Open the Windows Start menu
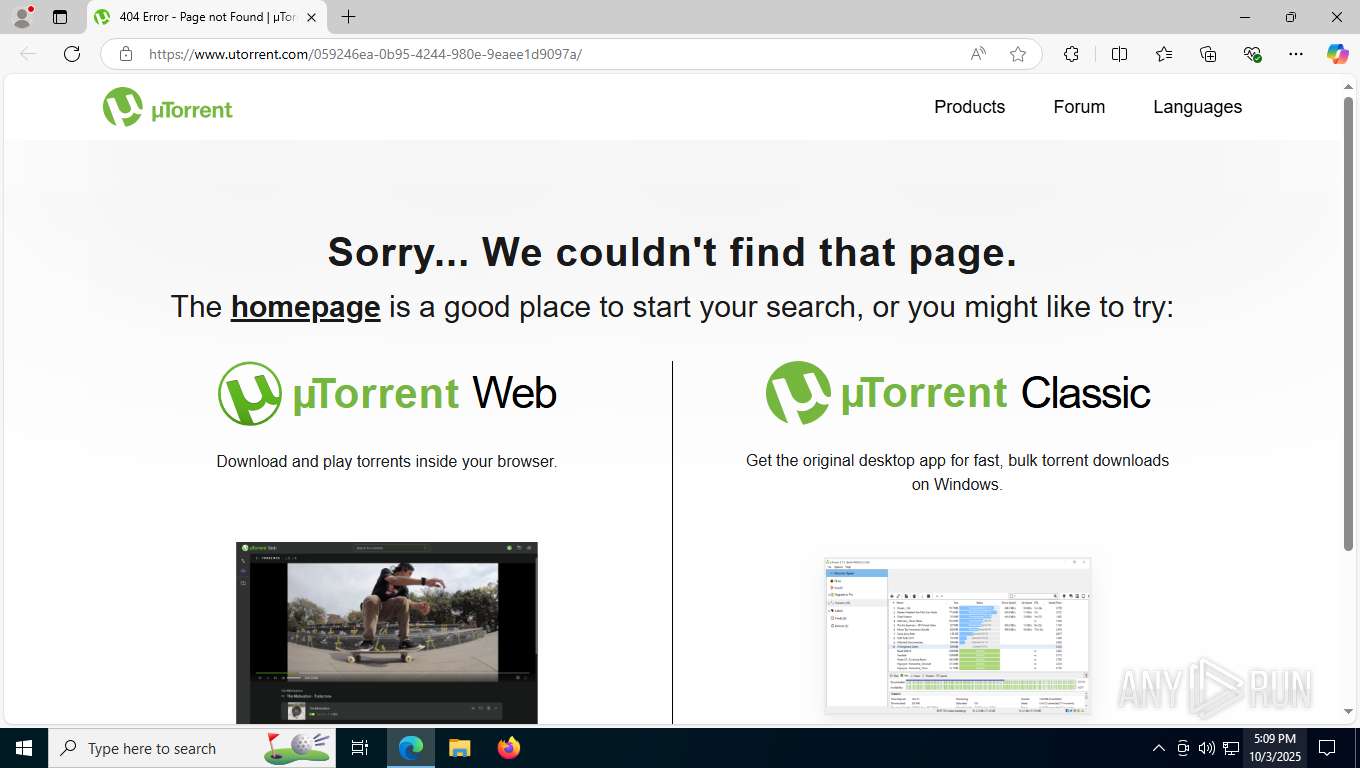 (24, 748)
